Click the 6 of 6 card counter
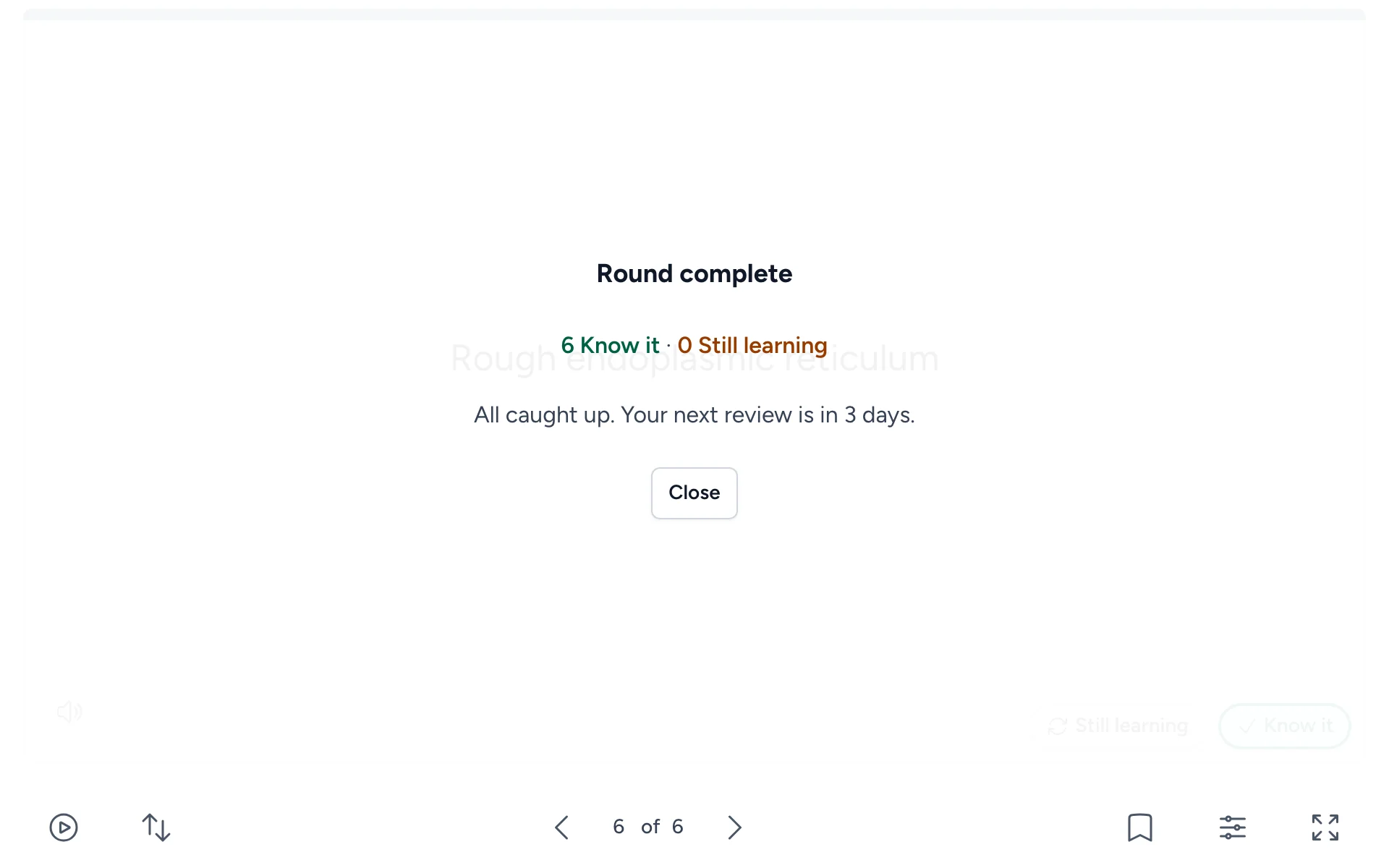The height and width of the screenshot is (868, 1389). coord(648,827)
